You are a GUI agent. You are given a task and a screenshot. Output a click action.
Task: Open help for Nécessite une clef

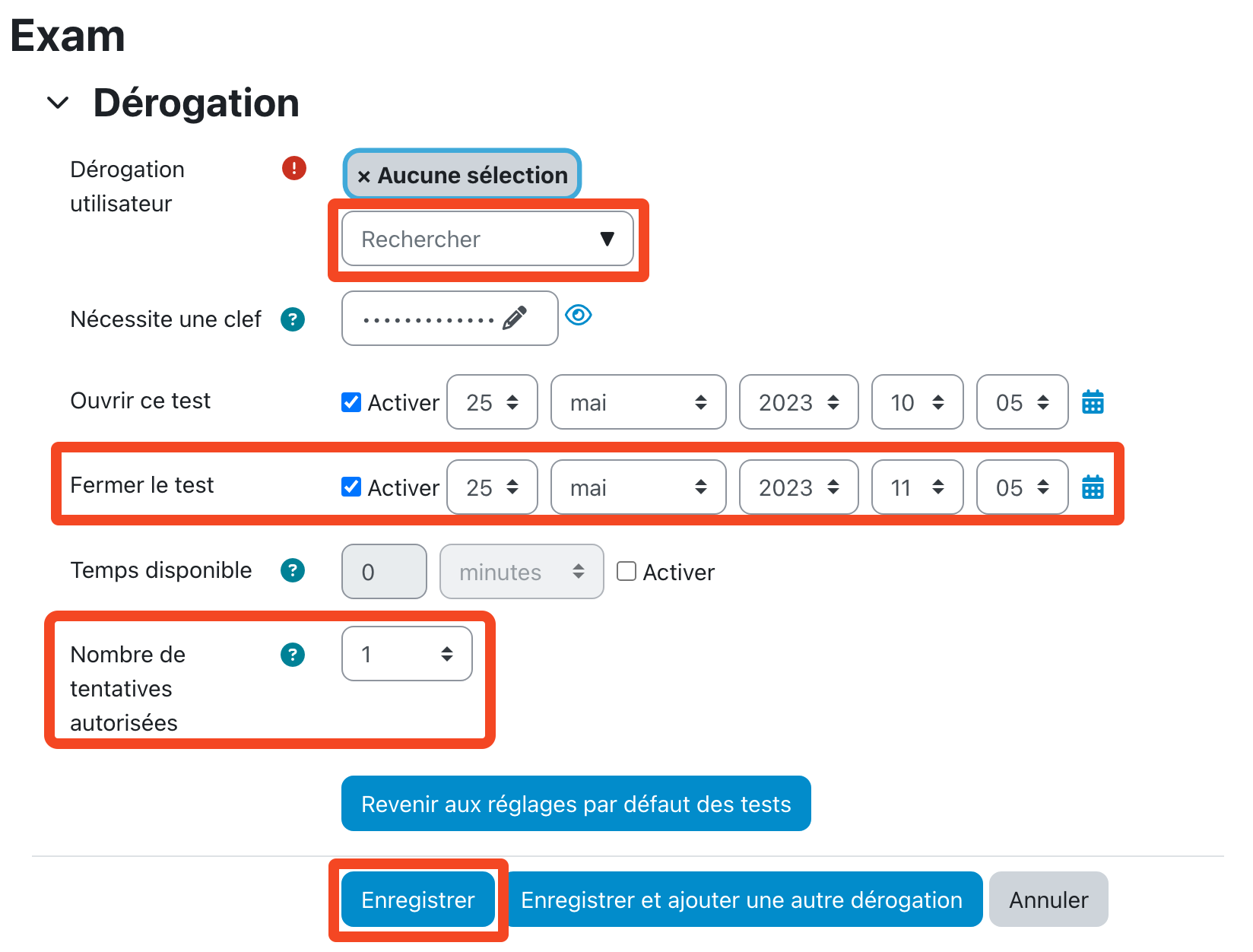point(293,319)
